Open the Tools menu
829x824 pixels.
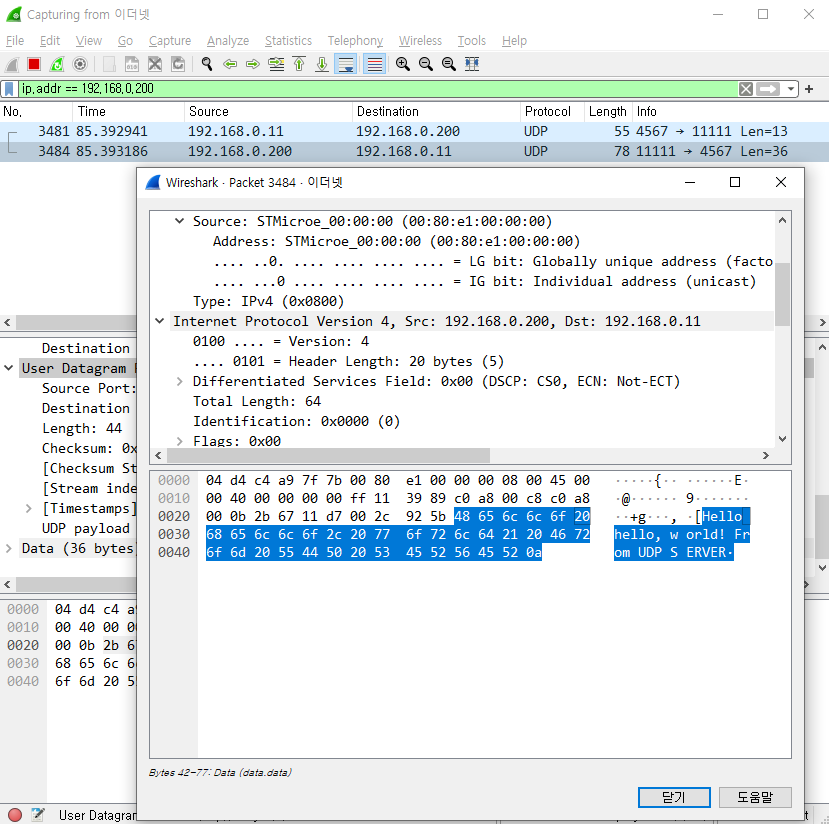[x=472, y=41]
